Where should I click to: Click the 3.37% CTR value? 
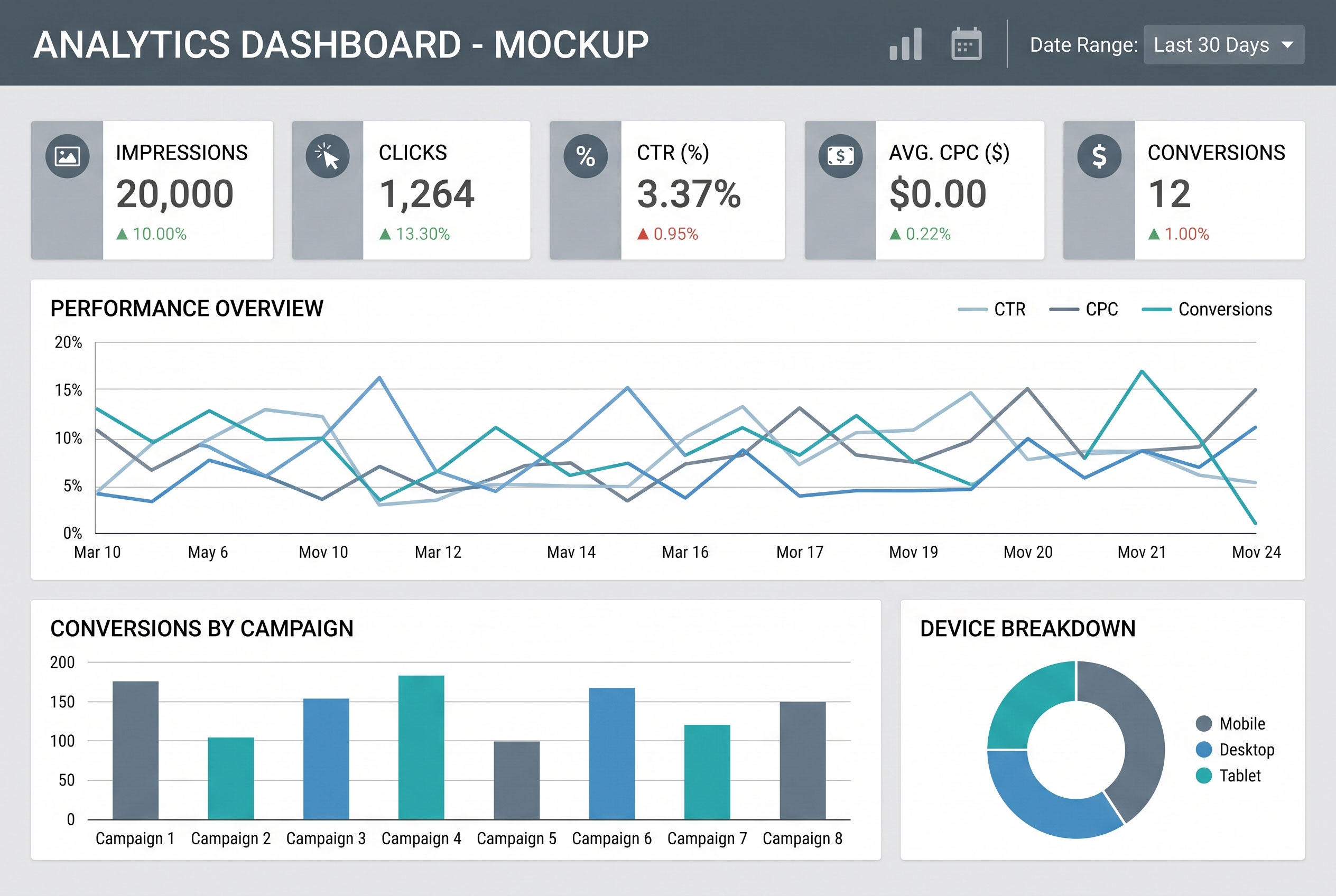coord(689,194)
